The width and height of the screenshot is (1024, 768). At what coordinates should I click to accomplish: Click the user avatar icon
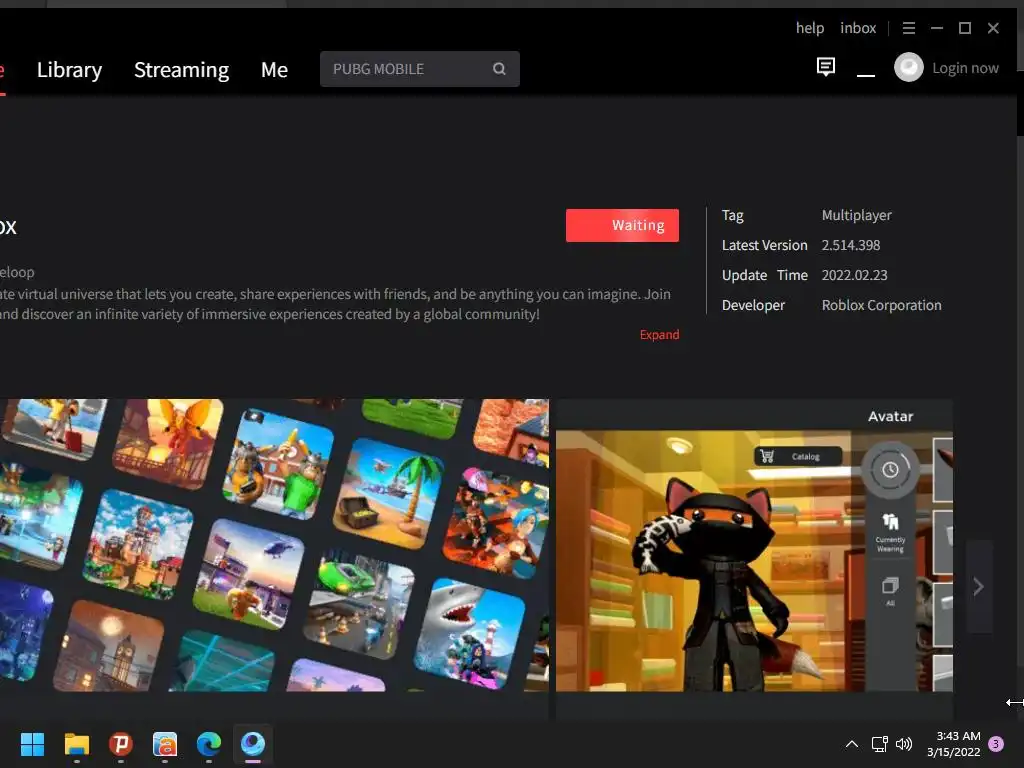(x=908, y=67)
